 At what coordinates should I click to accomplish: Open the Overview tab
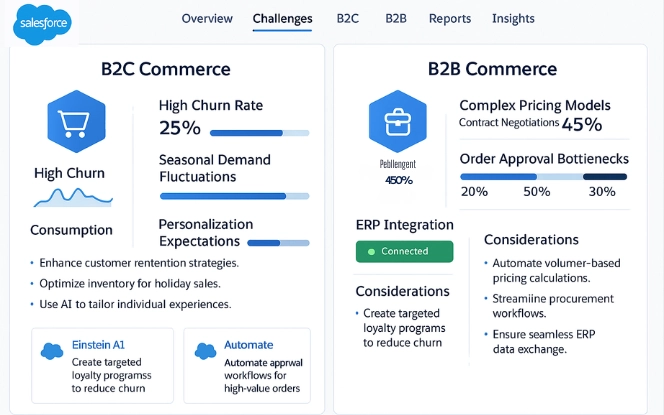pyautogui.click(x=207, y=18)
